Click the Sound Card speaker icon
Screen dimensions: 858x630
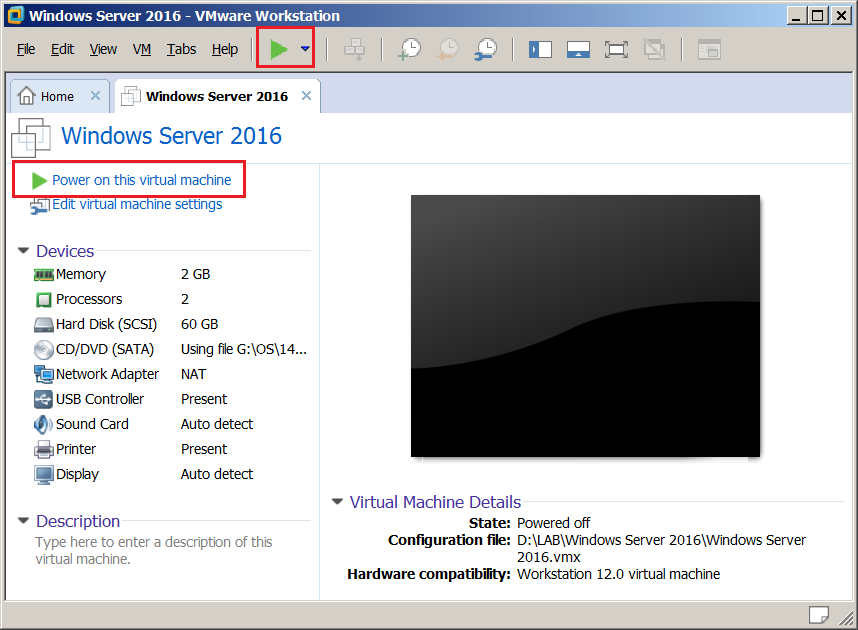[44, 424]
